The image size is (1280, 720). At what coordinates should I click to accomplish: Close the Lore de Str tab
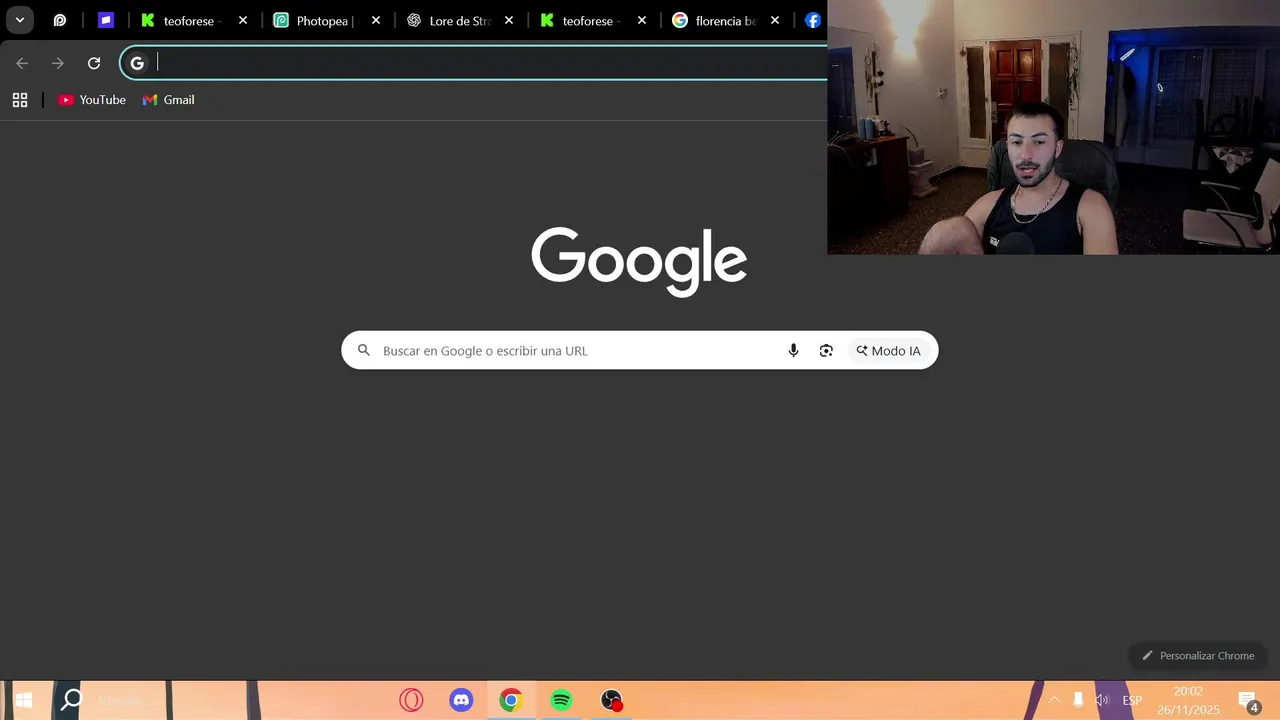509,20
